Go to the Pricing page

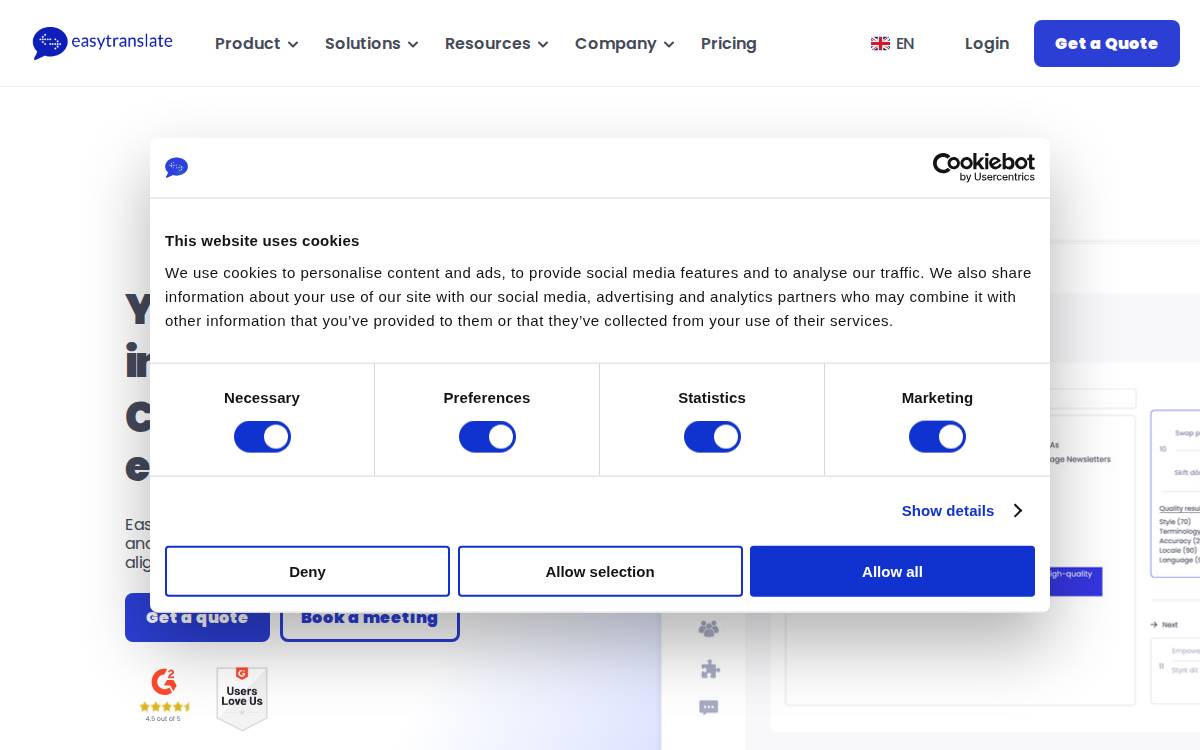pos(729,44)
